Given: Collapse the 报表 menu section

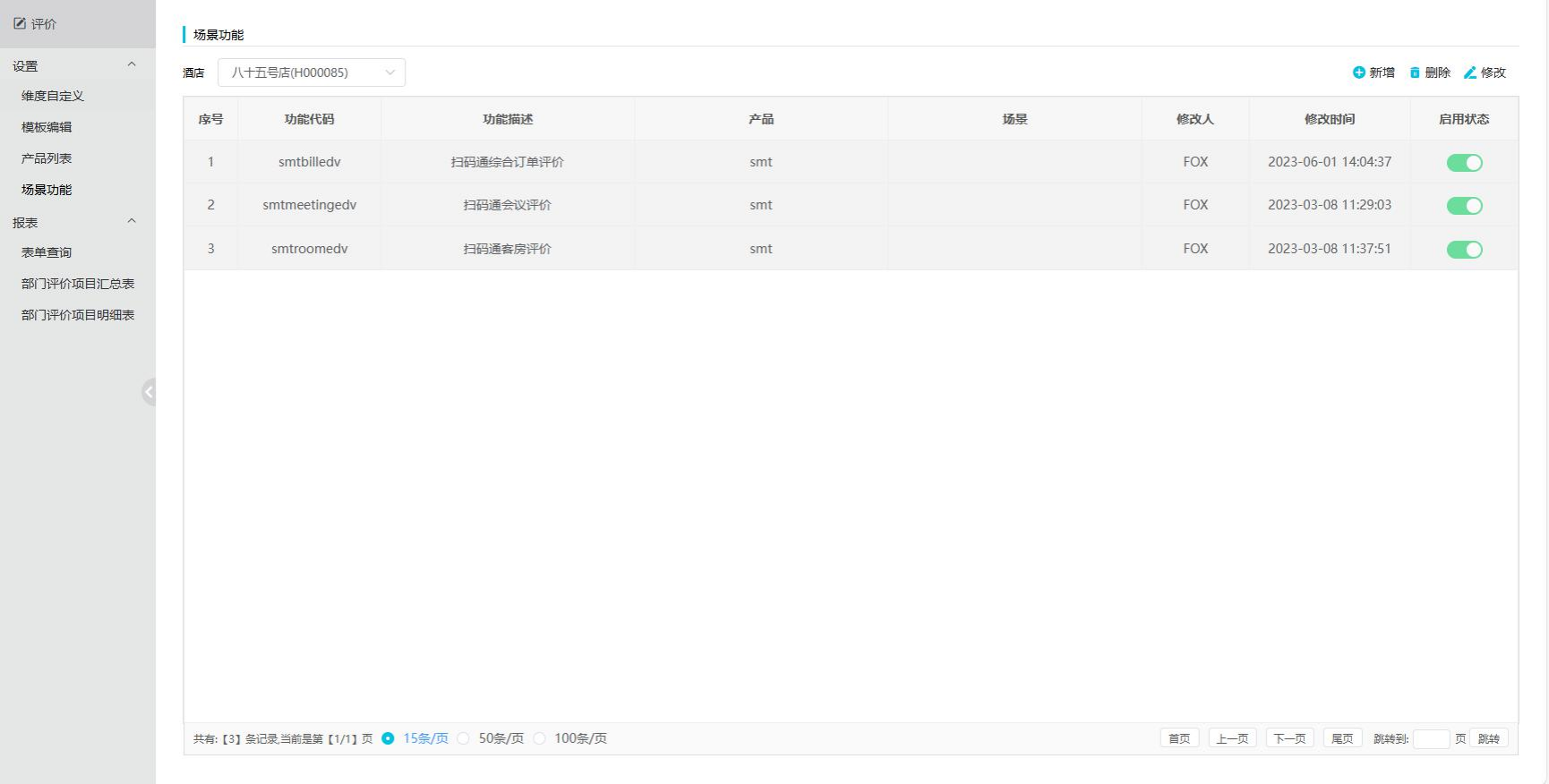Looking at the screenshot, I should pos(132,222).
